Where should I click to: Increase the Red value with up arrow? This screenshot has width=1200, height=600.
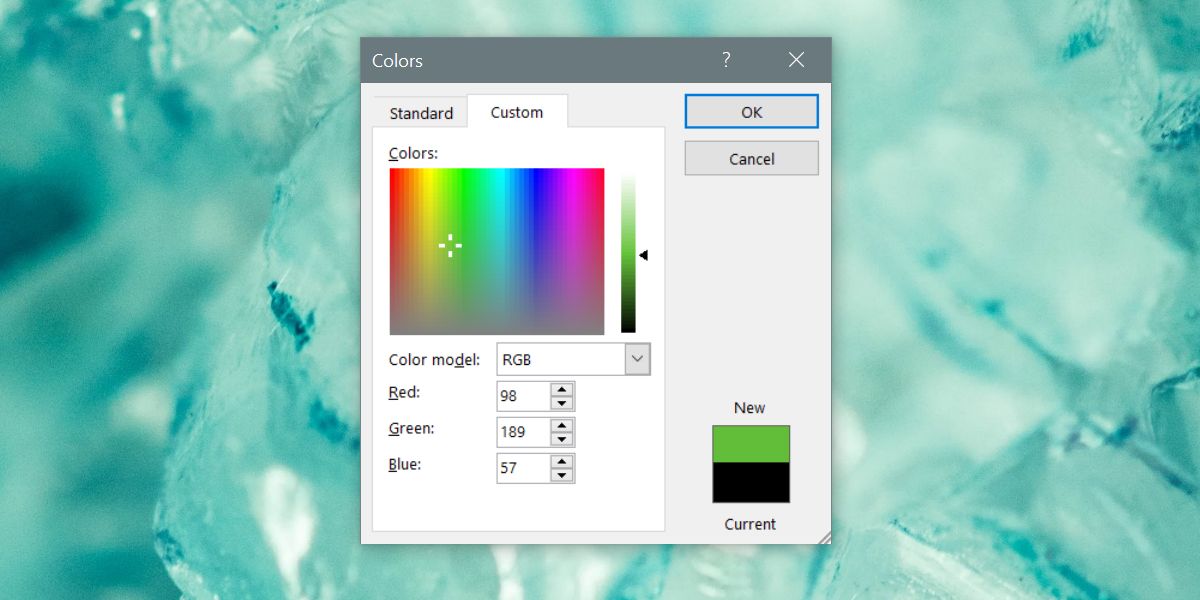(562, 390)
